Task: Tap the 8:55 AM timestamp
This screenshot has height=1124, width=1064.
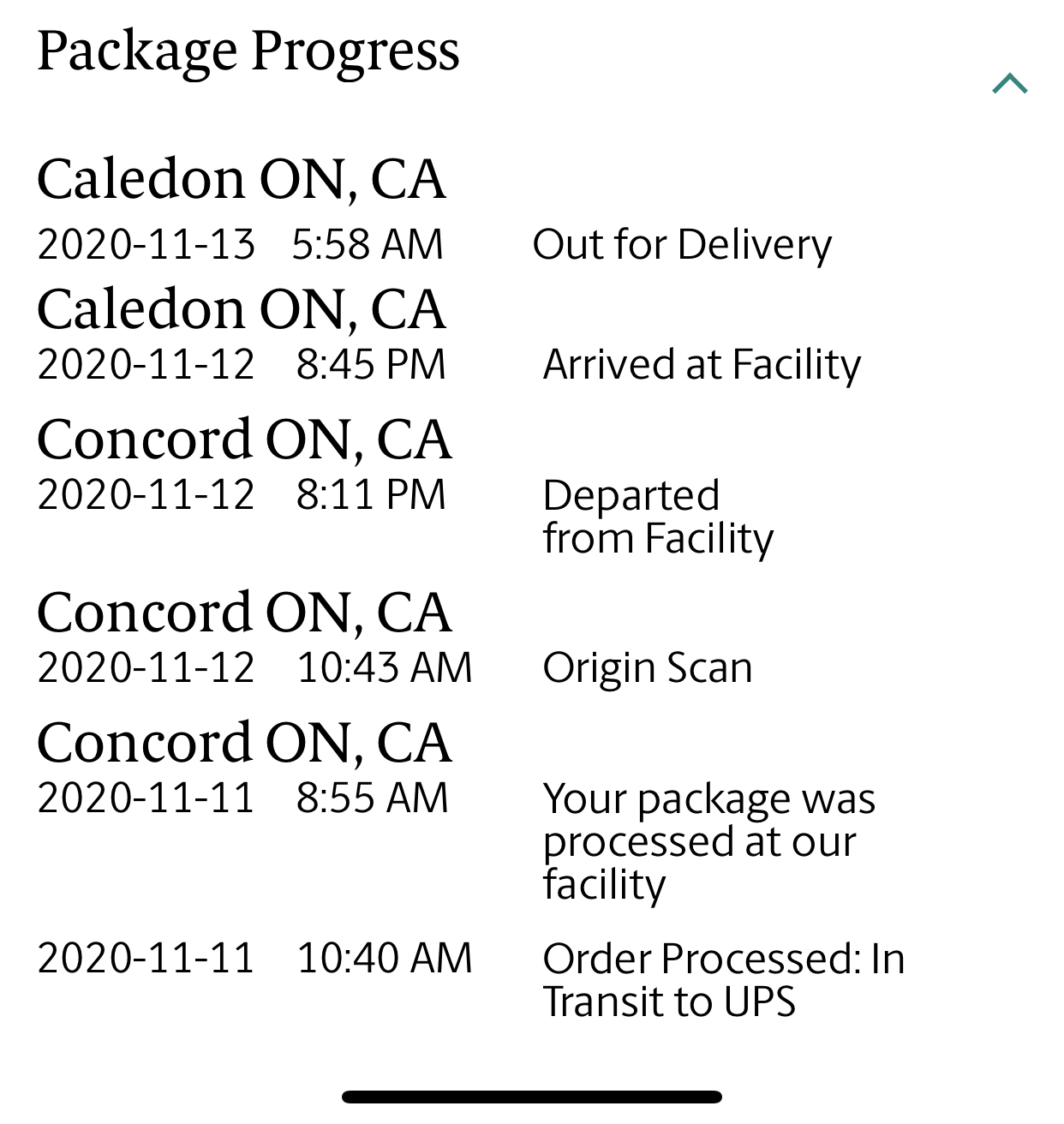Action: pyautogui.click(x=372, y=798)
